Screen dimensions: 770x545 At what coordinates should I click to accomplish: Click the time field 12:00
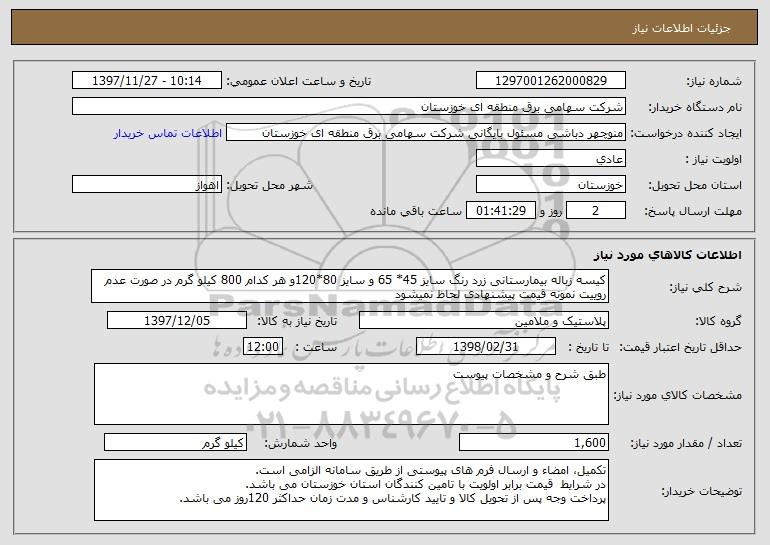(263, 347)
